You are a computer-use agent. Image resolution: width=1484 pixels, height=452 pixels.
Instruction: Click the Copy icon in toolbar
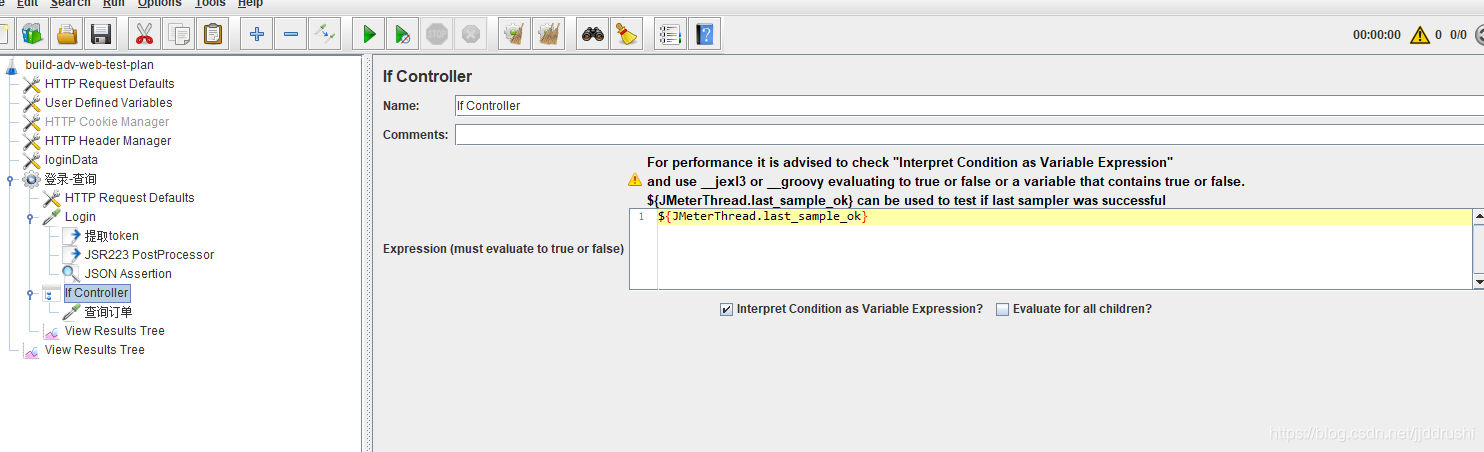pyautogui.click(x=179, y=35)
